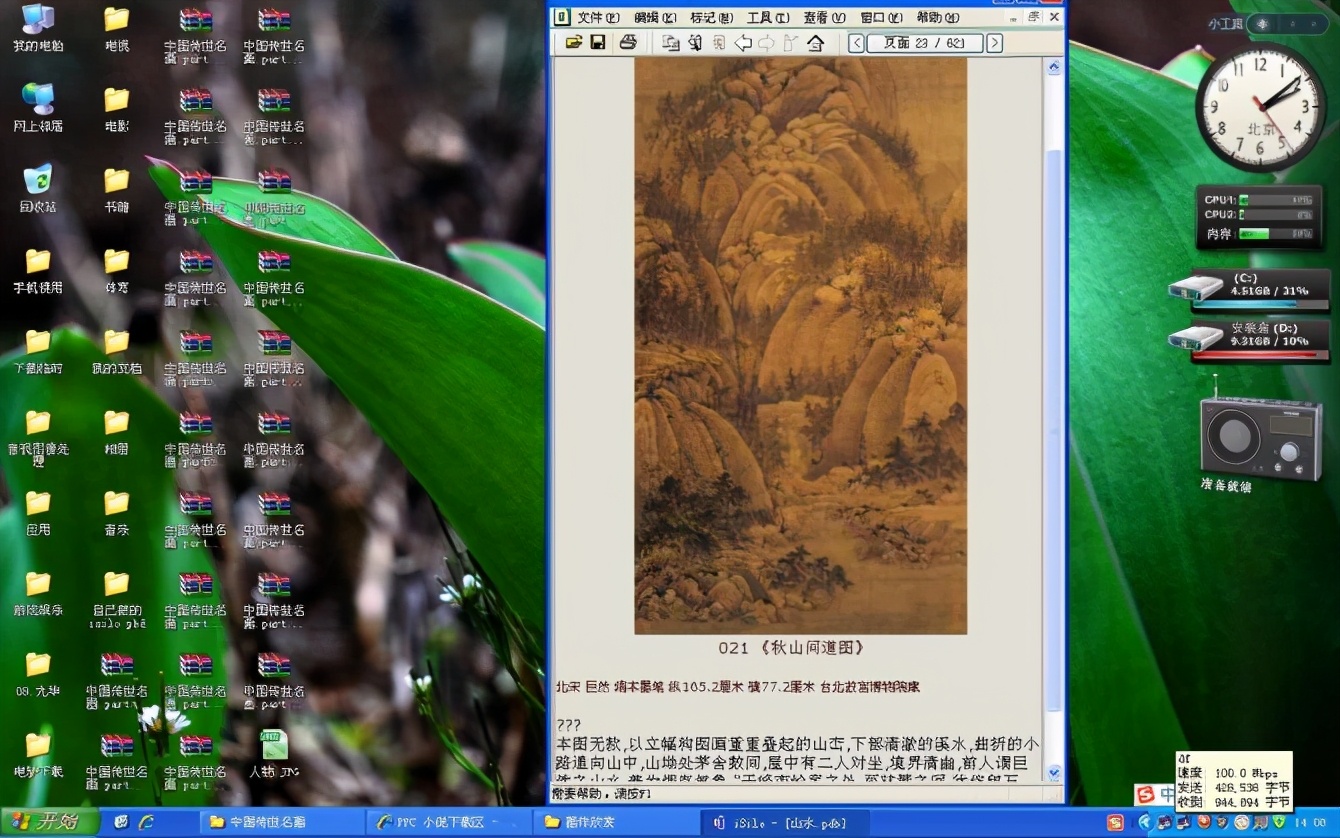The image size is (1340, 838).
Task: Click the Save disk icon in iSilo toolbar
Action: tap(597, 42)
